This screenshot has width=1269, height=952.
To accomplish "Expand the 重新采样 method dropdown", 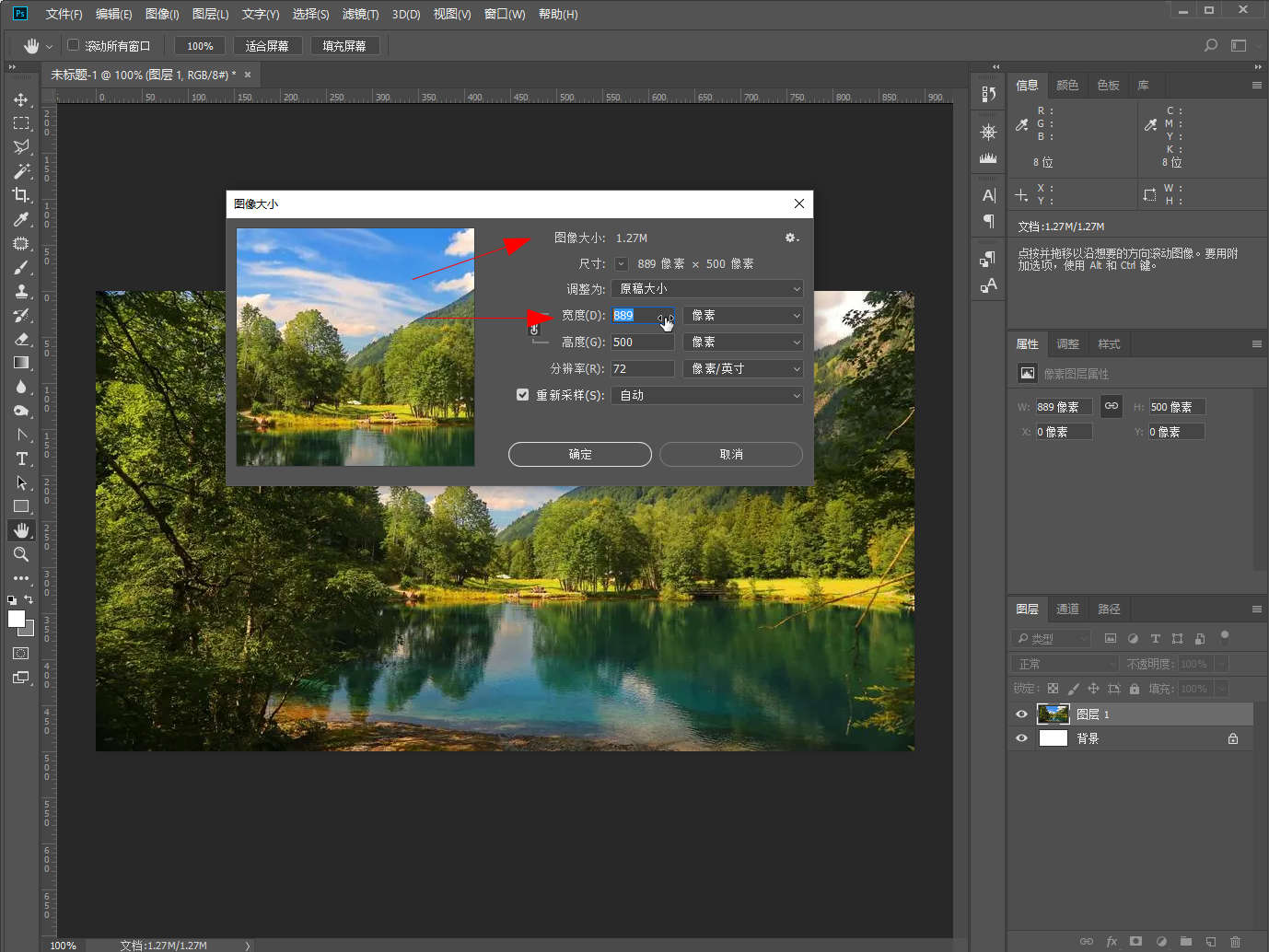I will [x=706, y=396].
